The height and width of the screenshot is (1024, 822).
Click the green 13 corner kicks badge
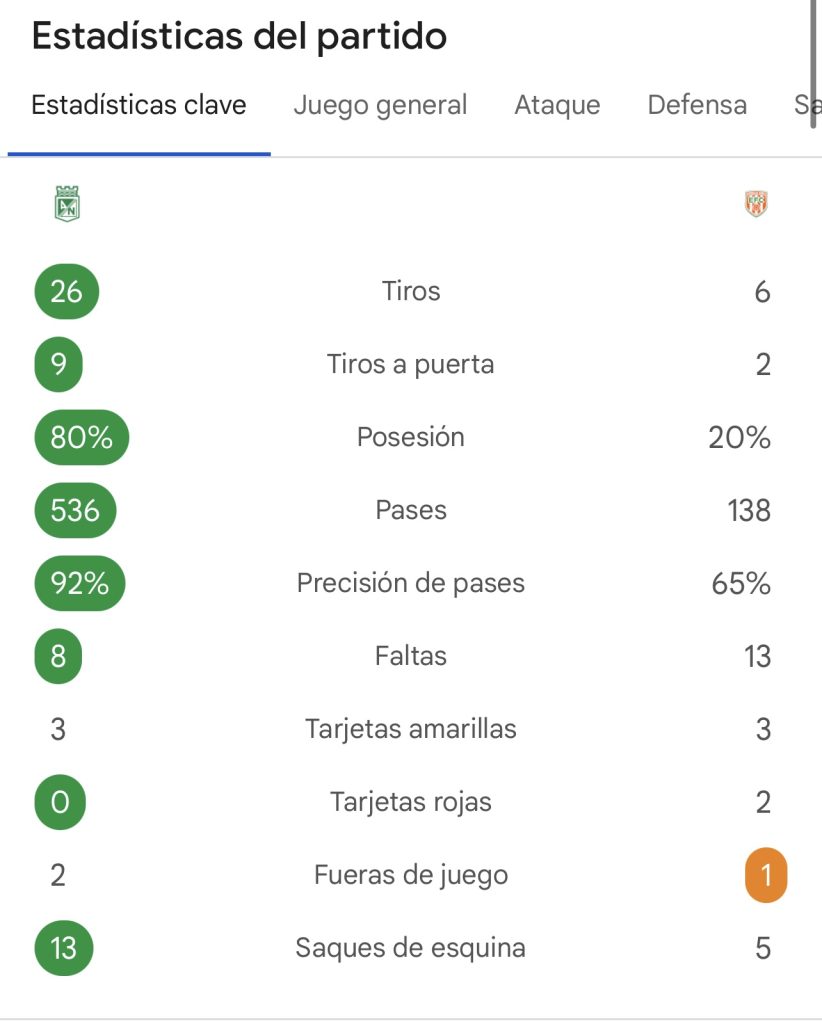click(x=63, y=948)
